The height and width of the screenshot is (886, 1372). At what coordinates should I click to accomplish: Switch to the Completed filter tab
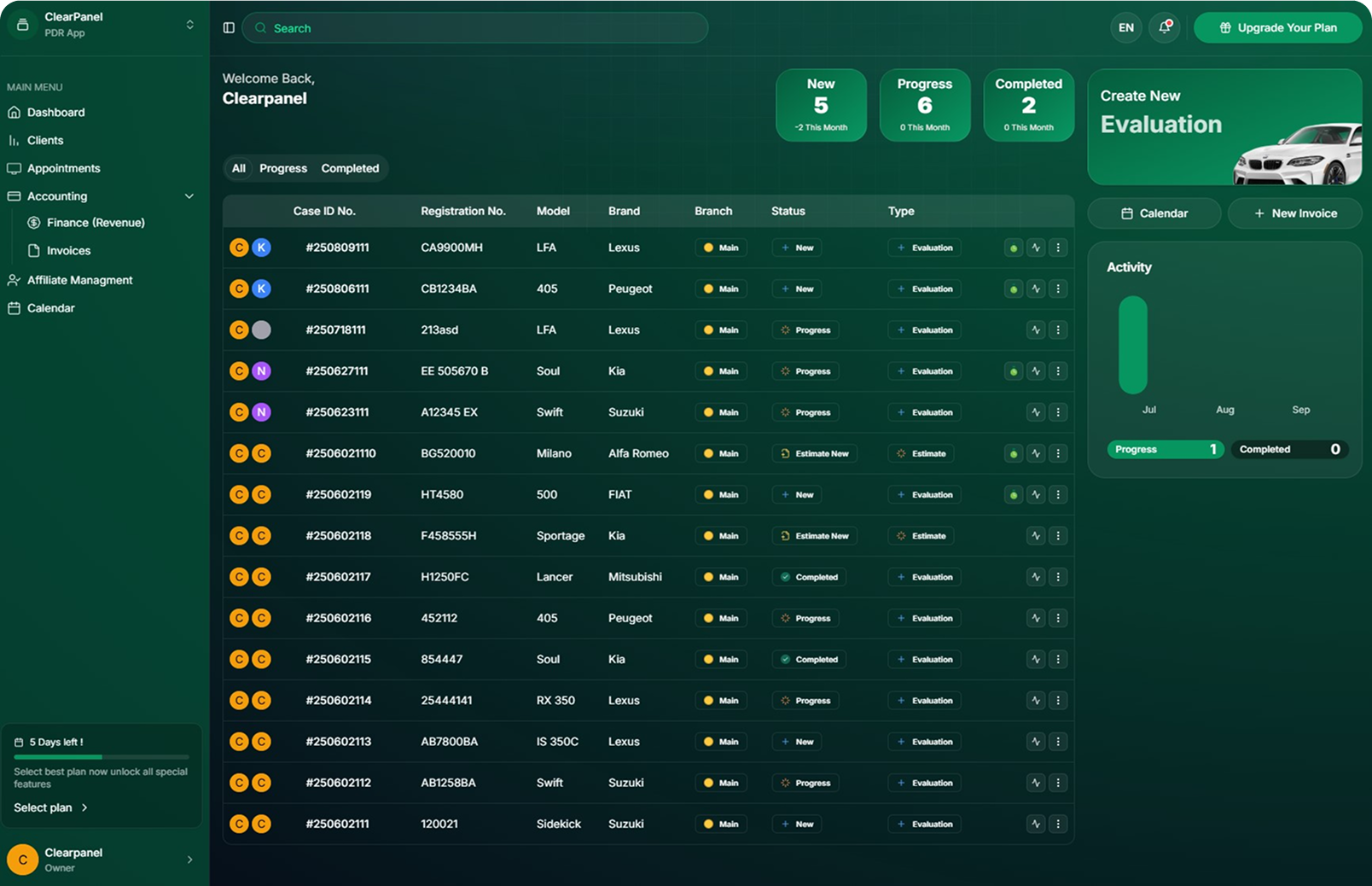click(x=350, y=168)
